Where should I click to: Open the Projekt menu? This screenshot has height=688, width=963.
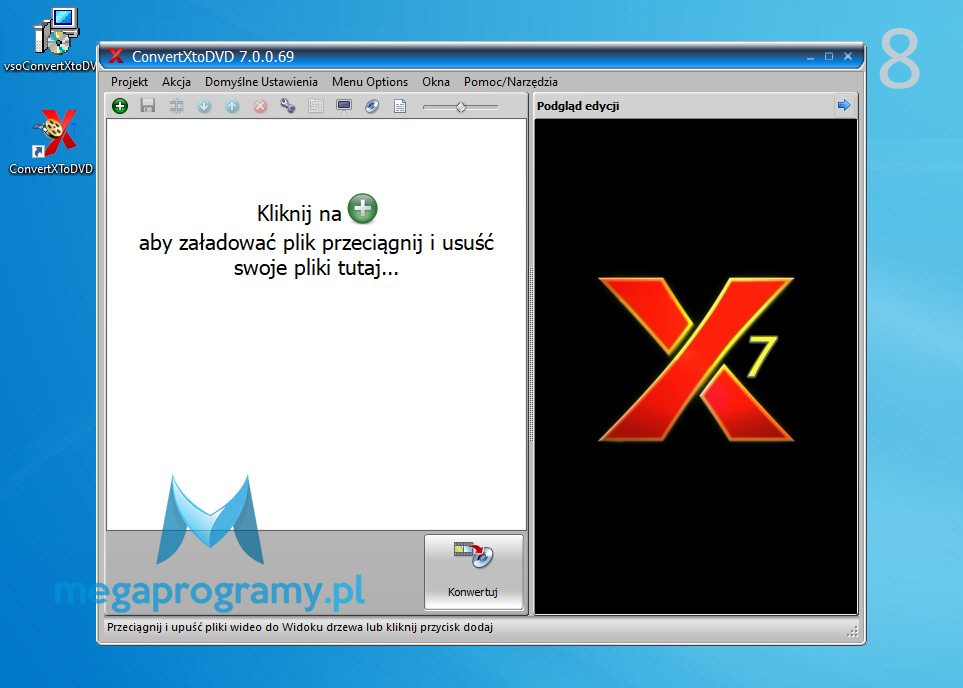pos(130,82)
